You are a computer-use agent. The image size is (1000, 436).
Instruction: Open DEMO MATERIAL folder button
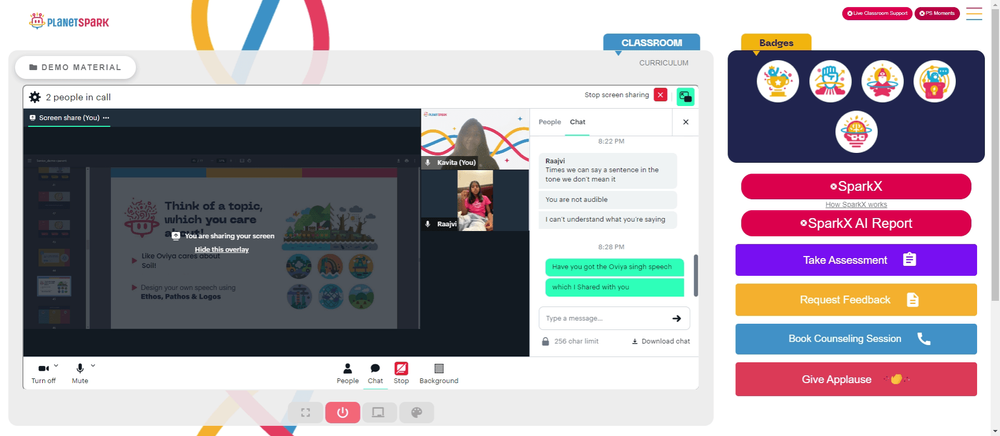pos(75,67)
